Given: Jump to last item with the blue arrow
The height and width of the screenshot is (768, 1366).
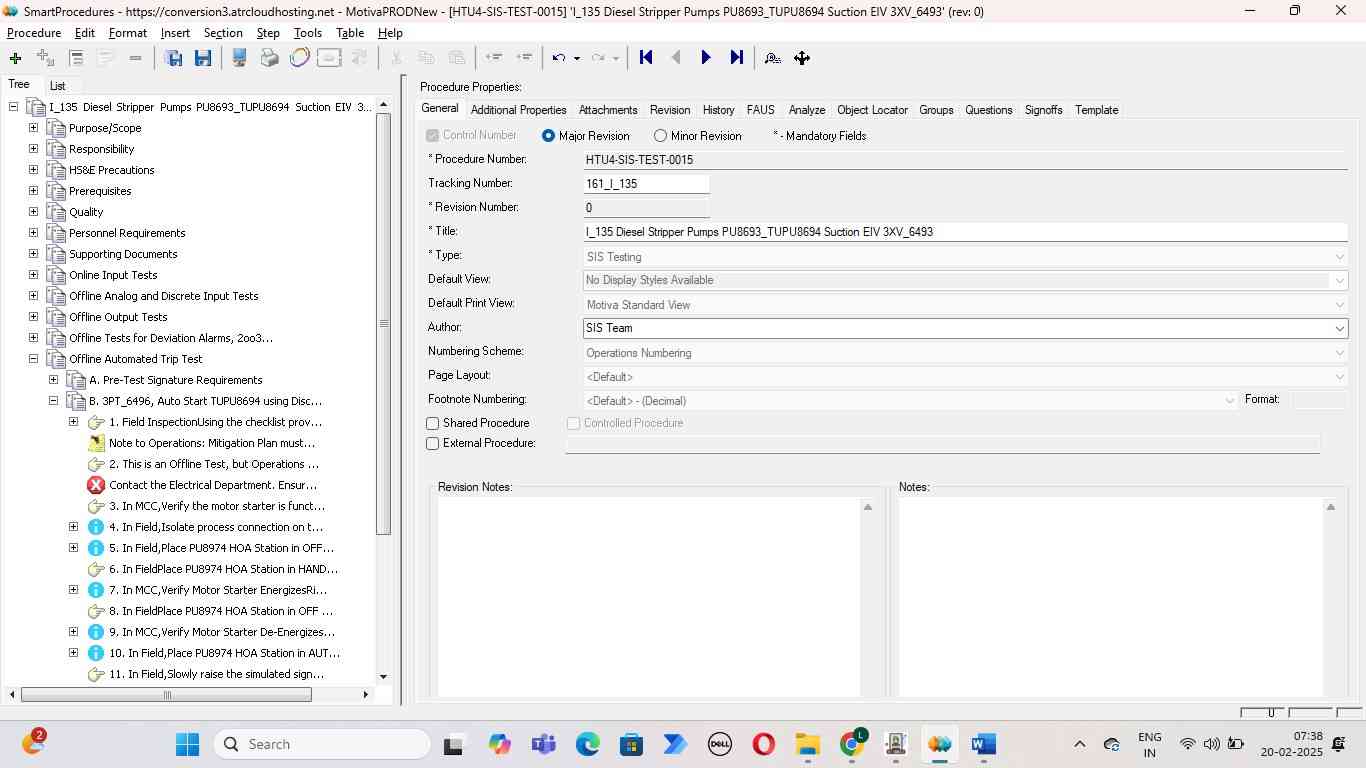Looking at the screenshot, I should [737, 58].
